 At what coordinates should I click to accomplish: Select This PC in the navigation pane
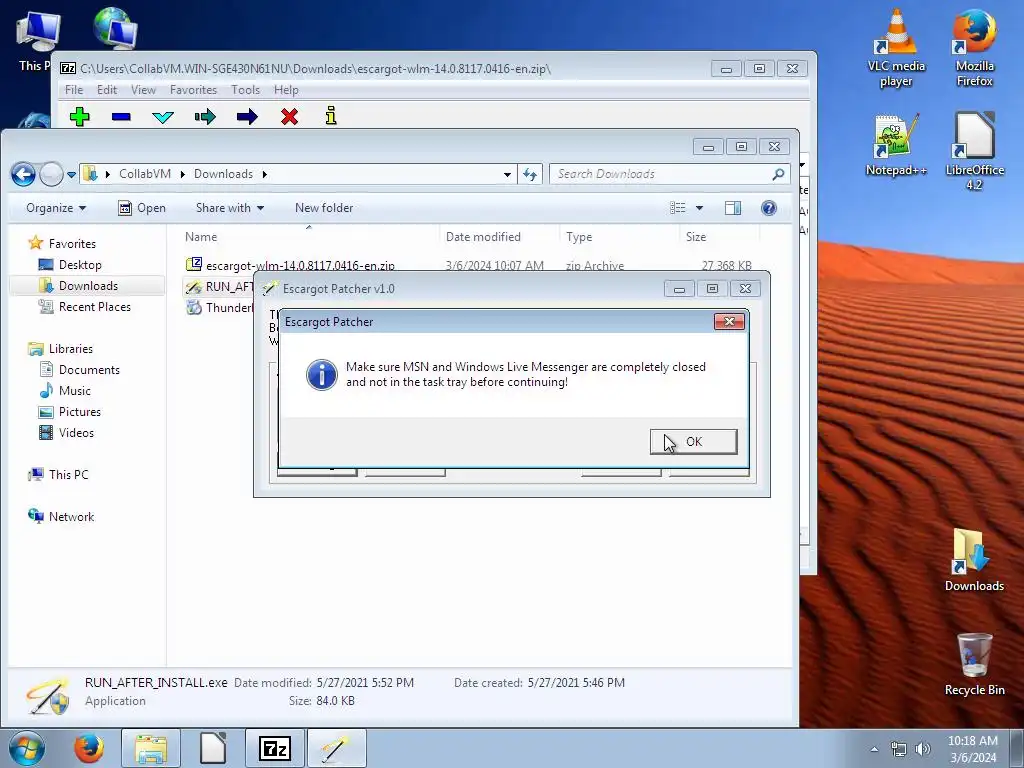(x=68, y=475)
